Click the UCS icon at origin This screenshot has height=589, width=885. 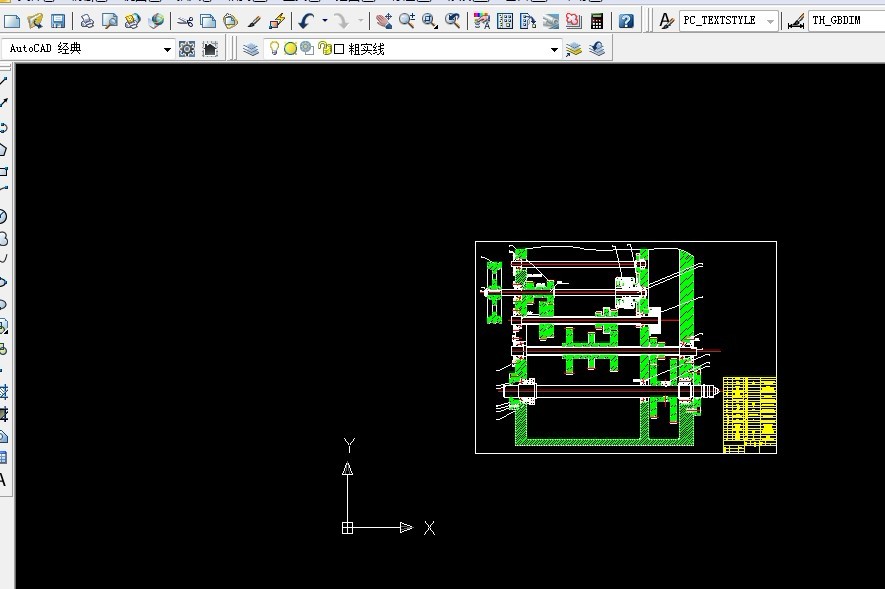point(349,525)
